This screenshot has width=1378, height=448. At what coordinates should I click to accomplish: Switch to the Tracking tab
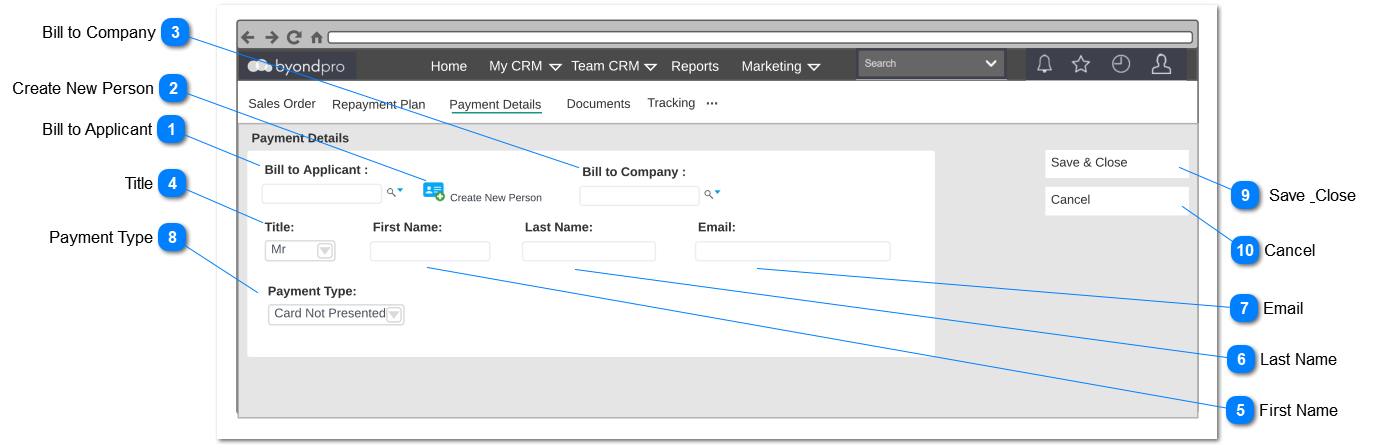(671, 102)
